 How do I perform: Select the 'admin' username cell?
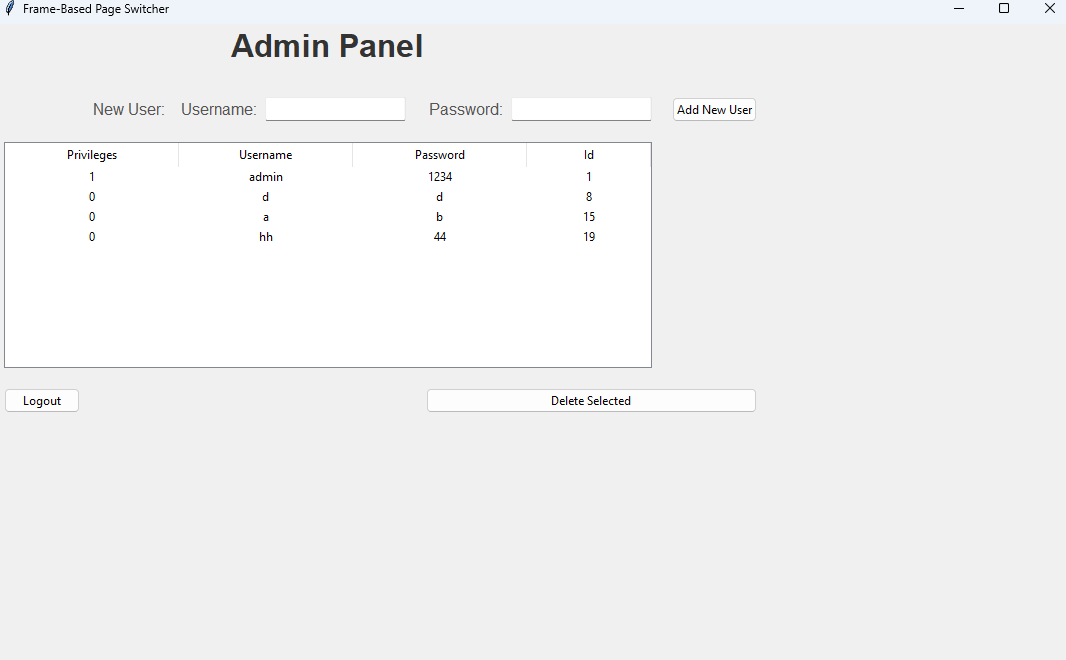[x=266, y=177]
